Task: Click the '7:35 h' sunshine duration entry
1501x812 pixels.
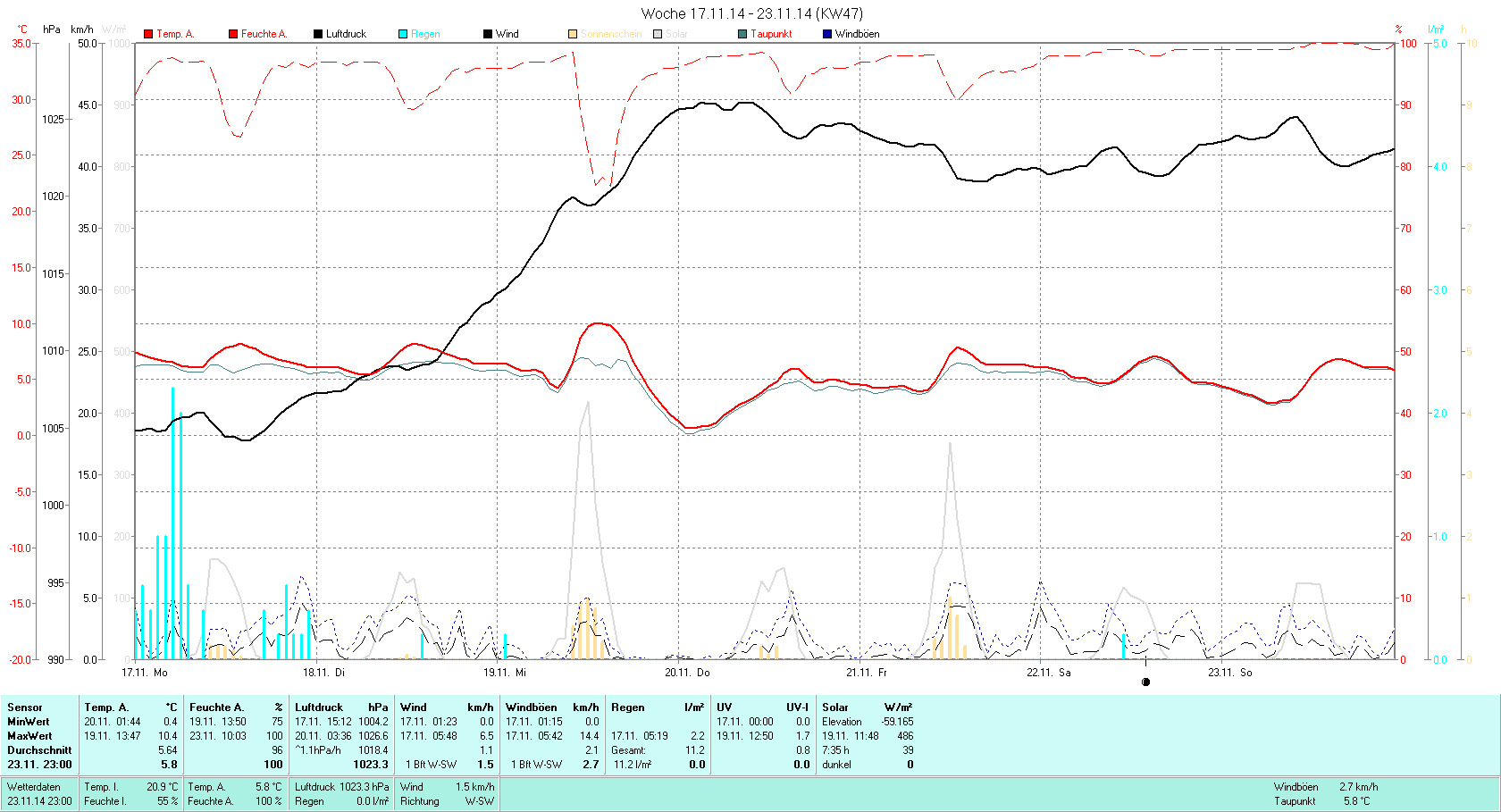Action: tap(836, 750)
